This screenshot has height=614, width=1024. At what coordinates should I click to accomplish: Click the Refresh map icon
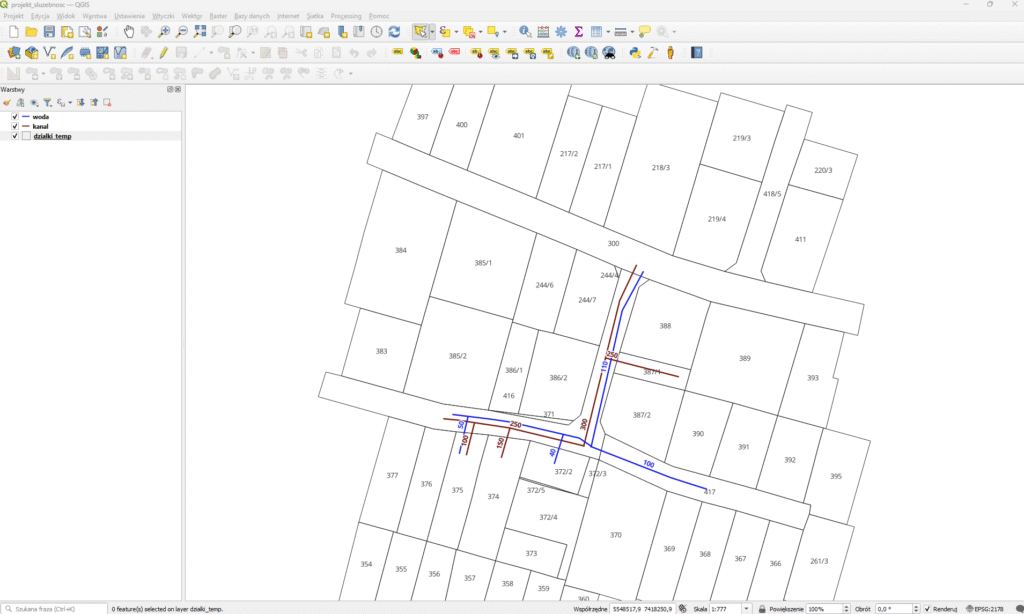(x=394, y=32)
